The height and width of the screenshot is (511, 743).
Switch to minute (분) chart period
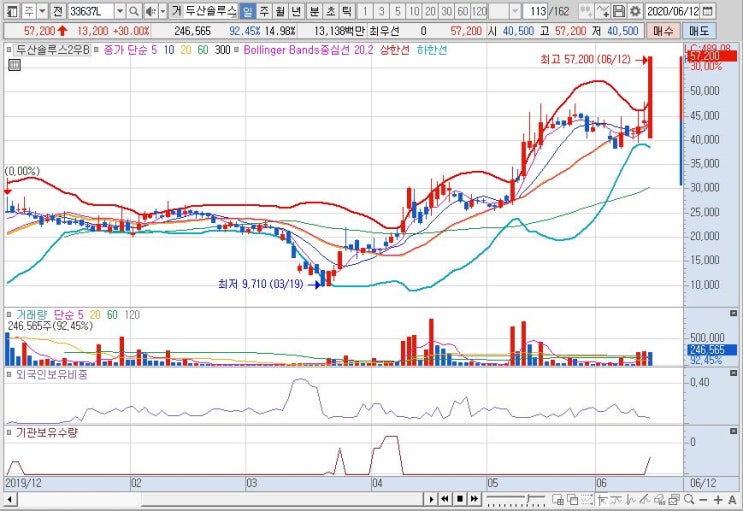(x=314, y=10)
